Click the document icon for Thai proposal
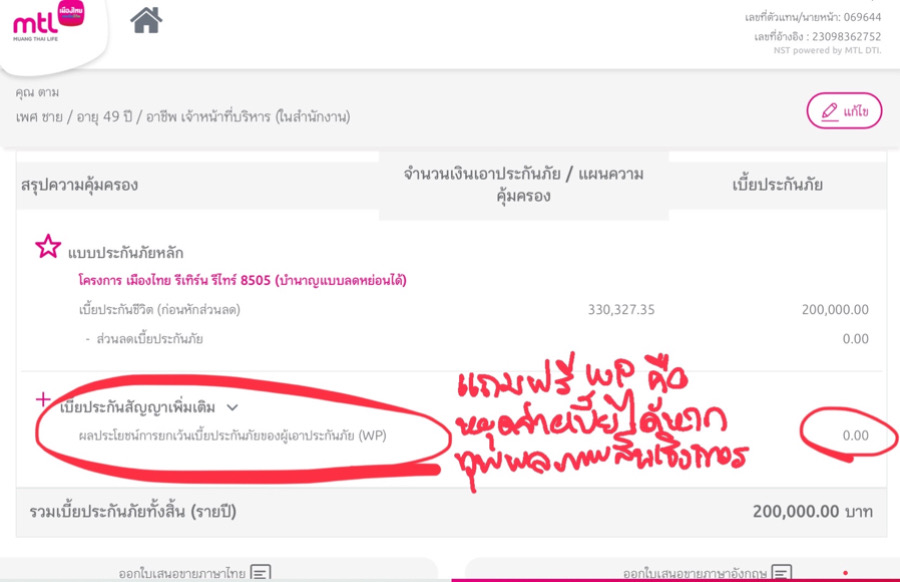Viewport: 900px width, 582px height. click(x=261, y=573)
